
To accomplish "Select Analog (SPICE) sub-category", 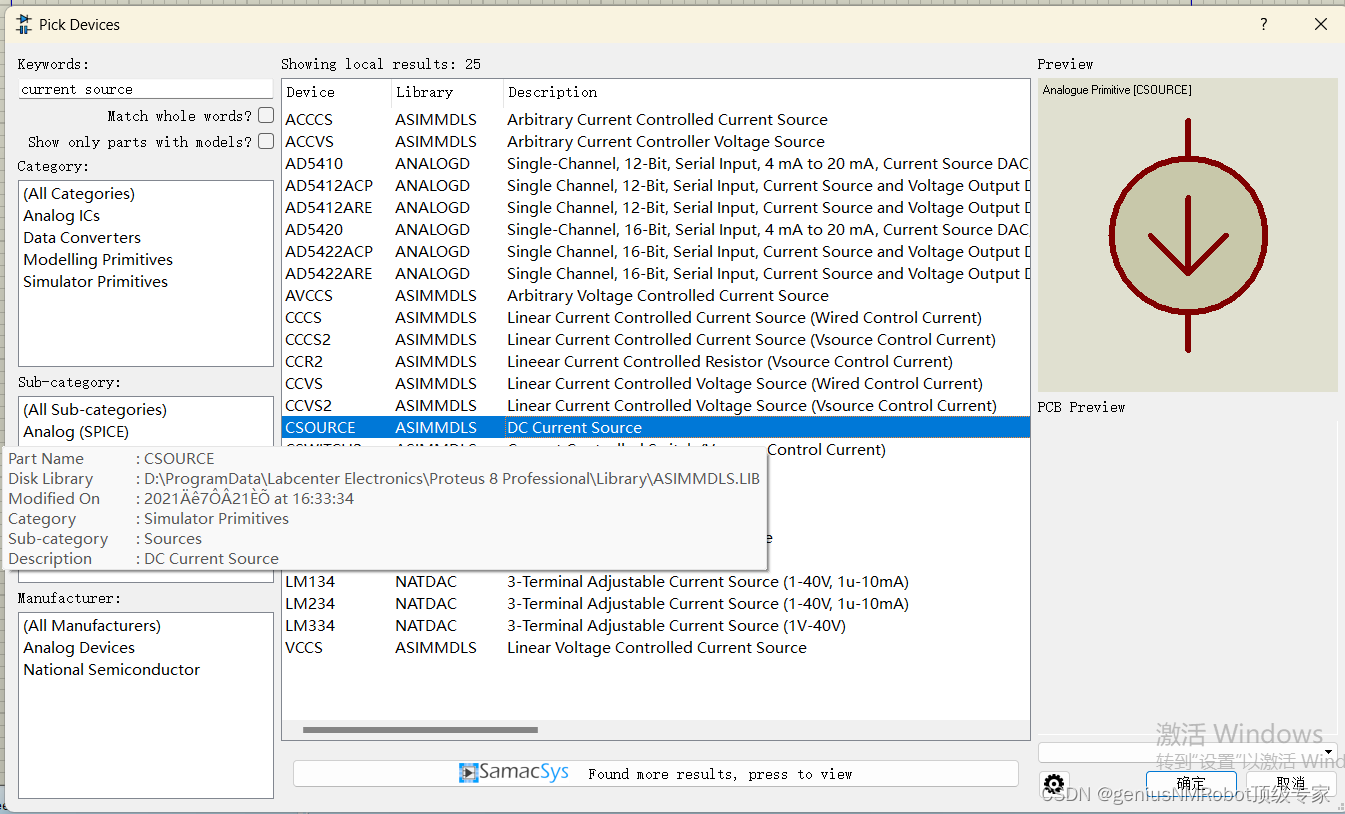I will tap(145, 432).
